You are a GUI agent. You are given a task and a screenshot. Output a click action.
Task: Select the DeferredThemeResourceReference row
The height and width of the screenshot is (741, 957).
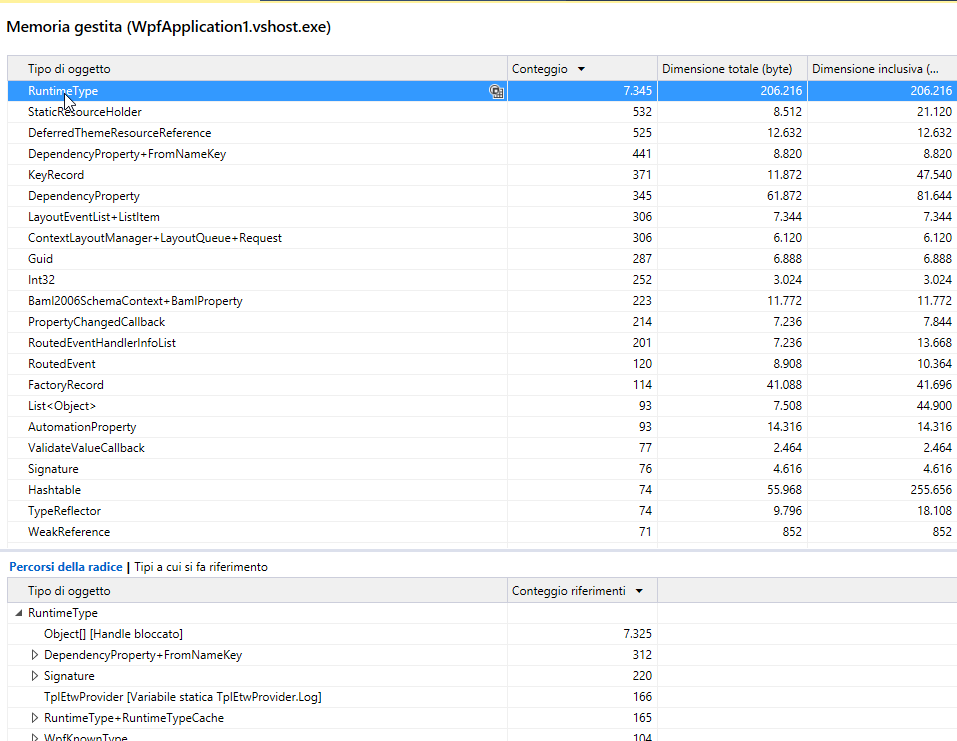[482, 133]
